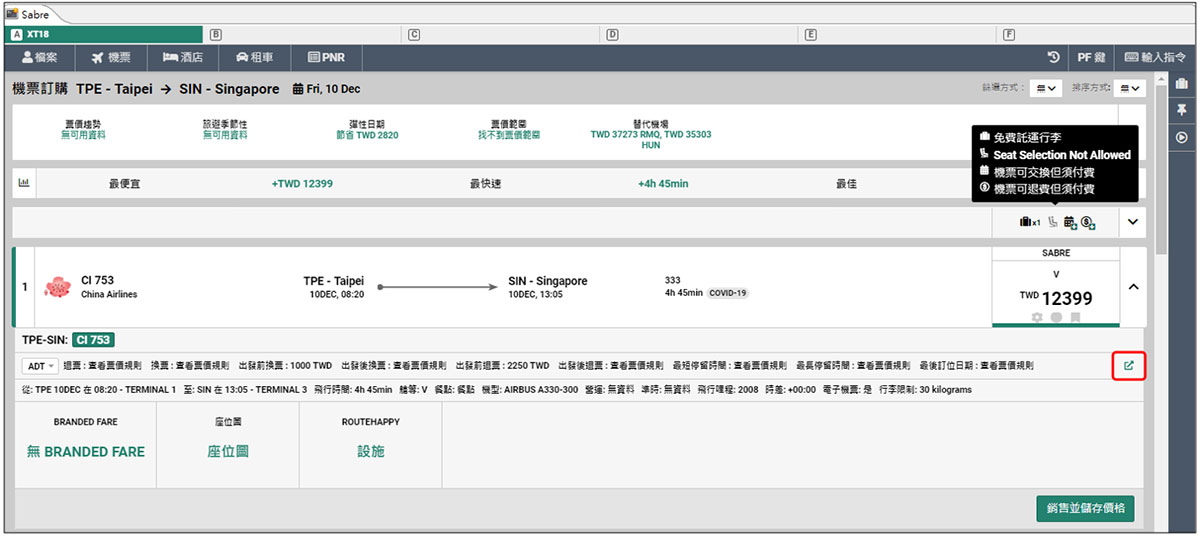The height and width of the screenshot is (537, 1200).
Task: Click 替代機場 TWD 37273 RMQ link
Action: [x=651, y=134]
